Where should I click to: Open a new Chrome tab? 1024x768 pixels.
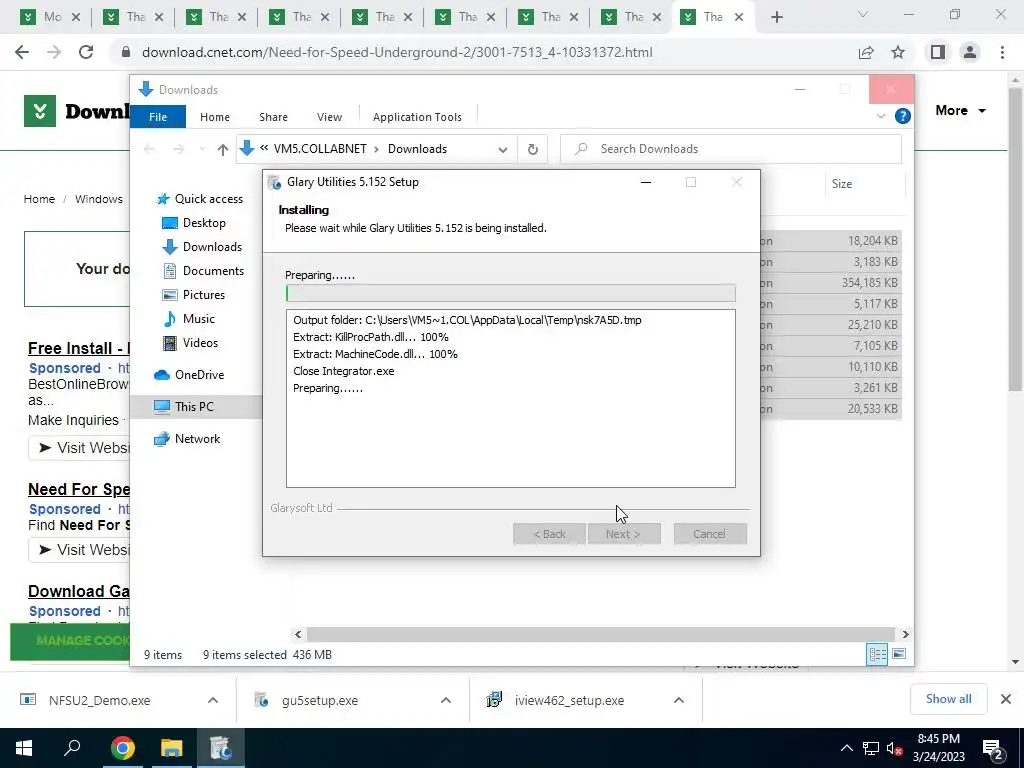click(x=776, y=18)
